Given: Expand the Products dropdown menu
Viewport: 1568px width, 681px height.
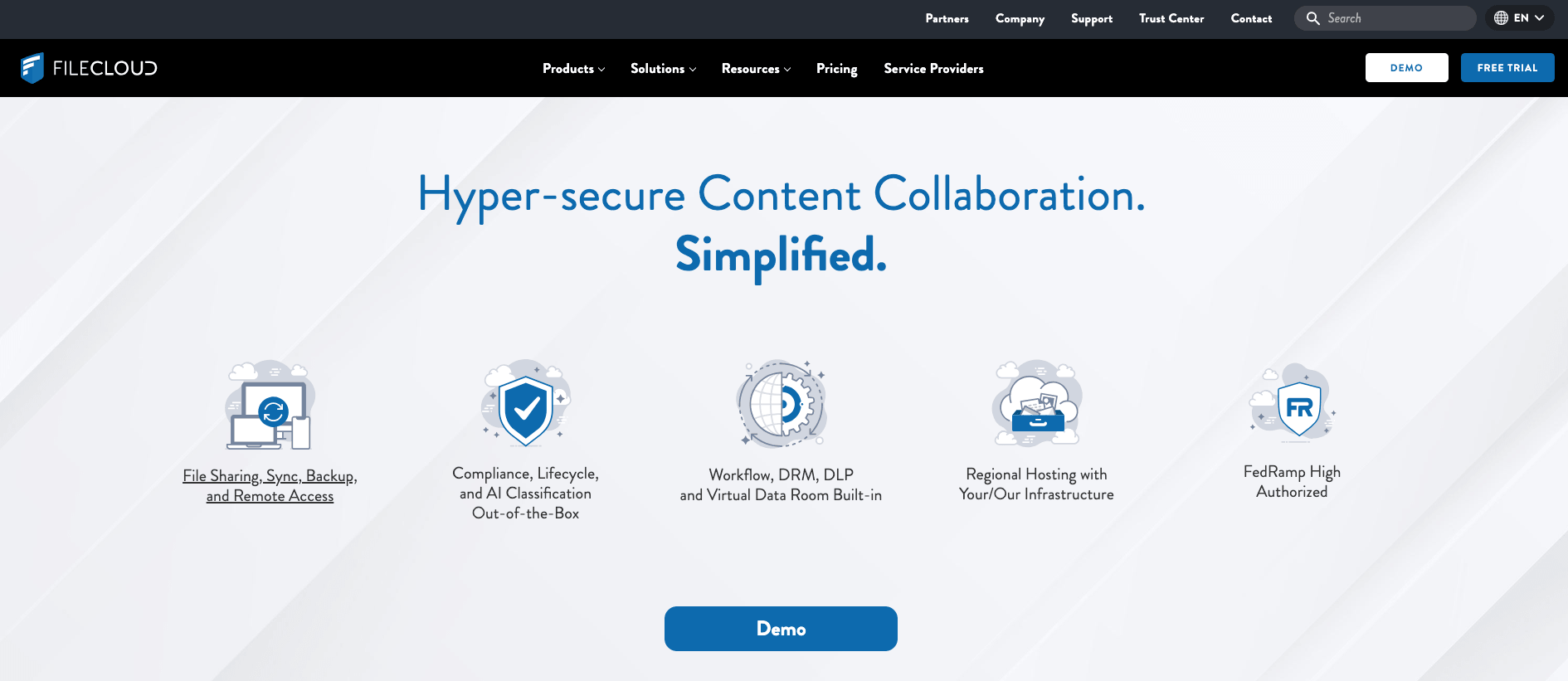Looking at the screenshot, I should pos(574,69).
